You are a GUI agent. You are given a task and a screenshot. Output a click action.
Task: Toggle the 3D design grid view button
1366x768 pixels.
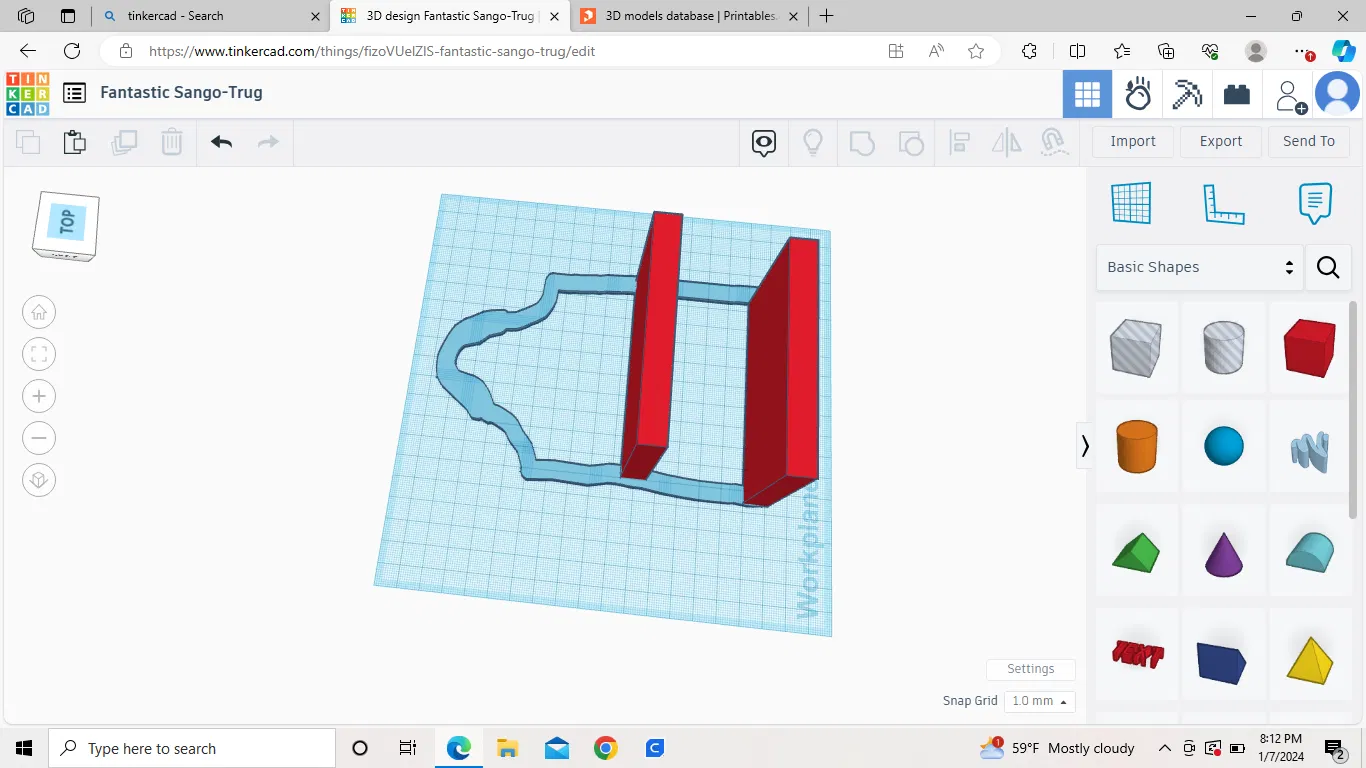tap(1087, 95)
